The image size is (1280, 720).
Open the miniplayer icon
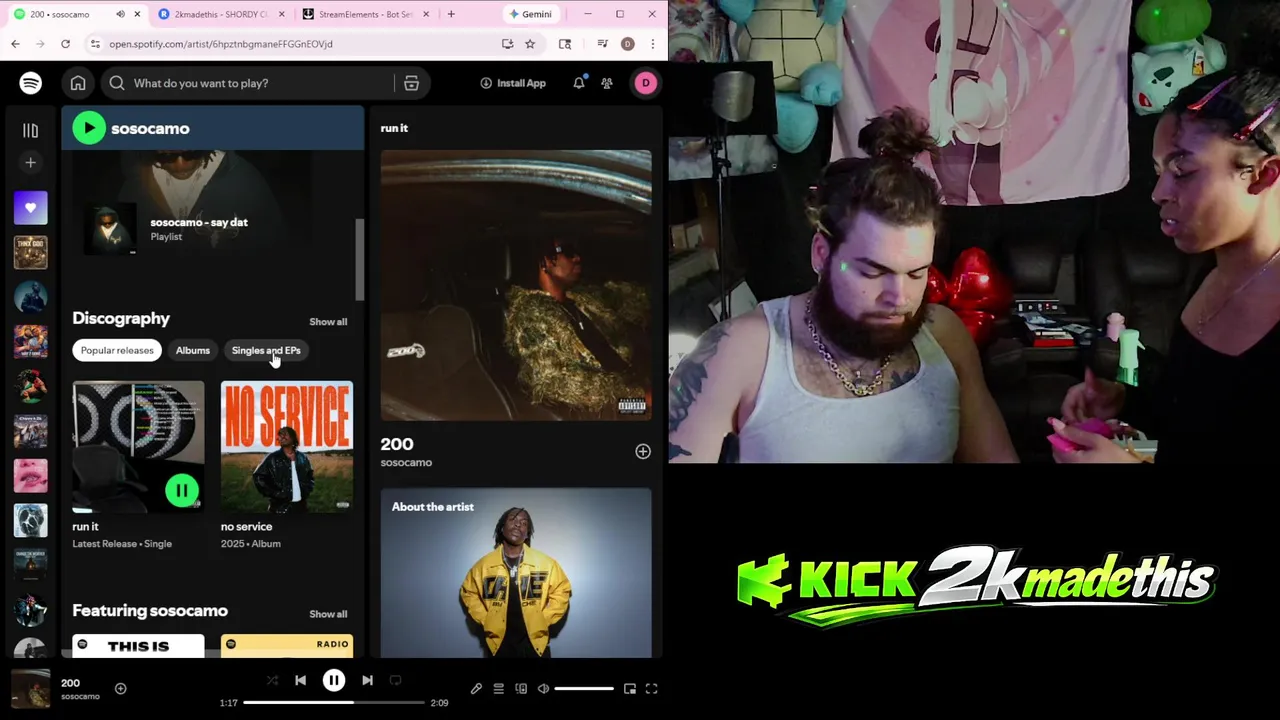(x=629, y=688)
